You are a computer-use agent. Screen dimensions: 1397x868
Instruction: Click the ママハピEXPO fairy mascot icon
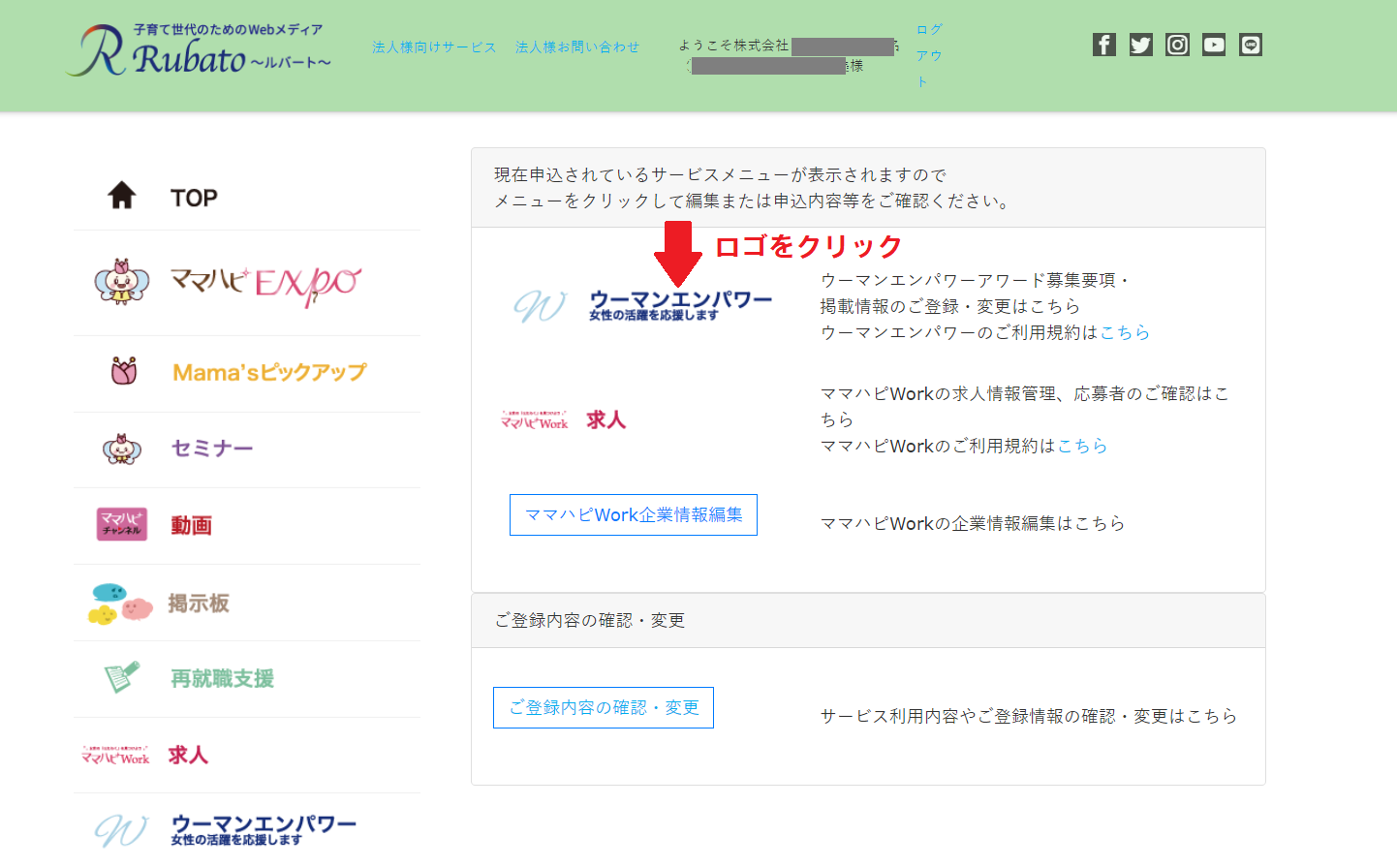(x=121, y=282)
